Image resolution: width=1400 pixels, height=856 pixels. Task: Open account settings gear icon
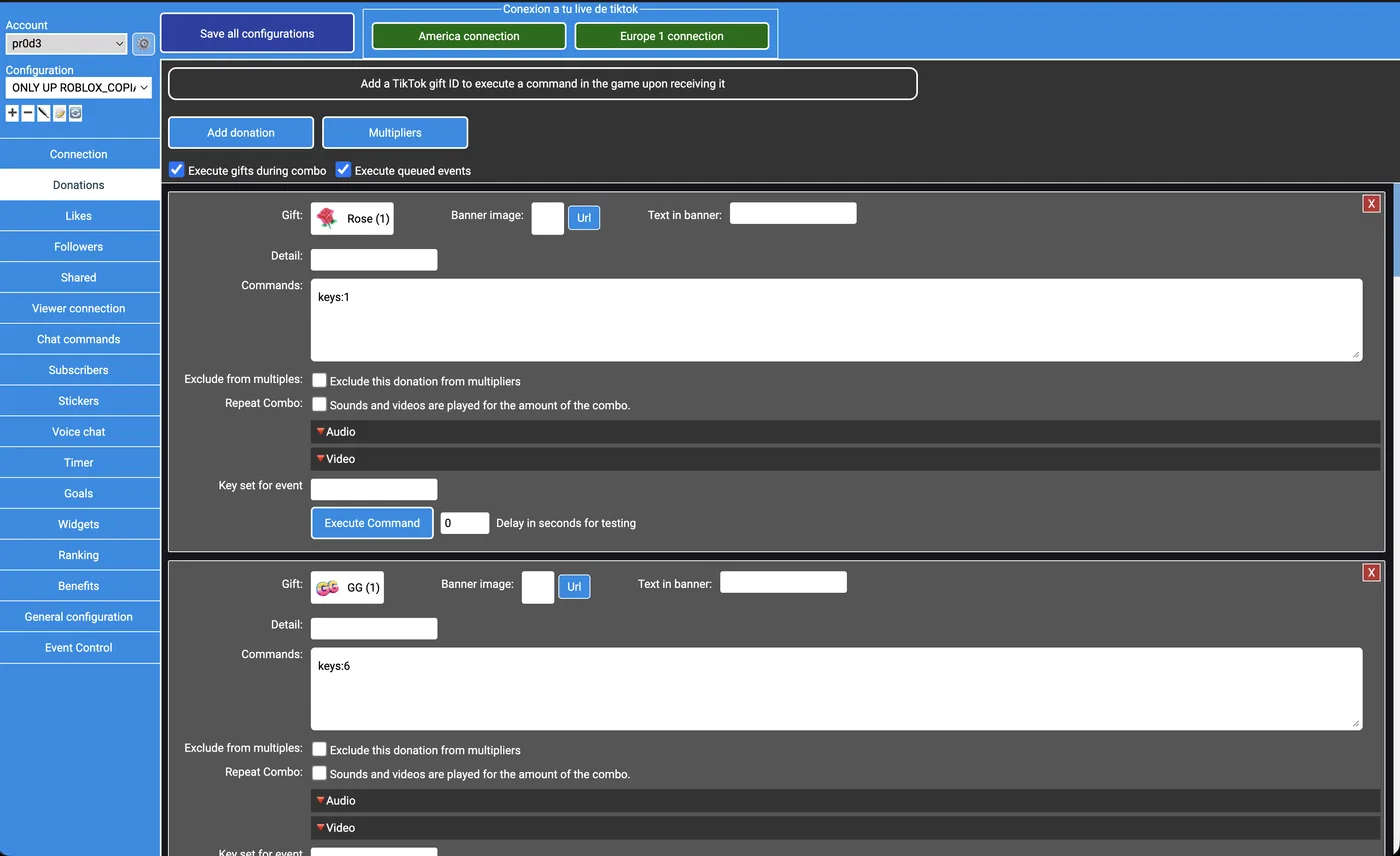pos(143,44)
